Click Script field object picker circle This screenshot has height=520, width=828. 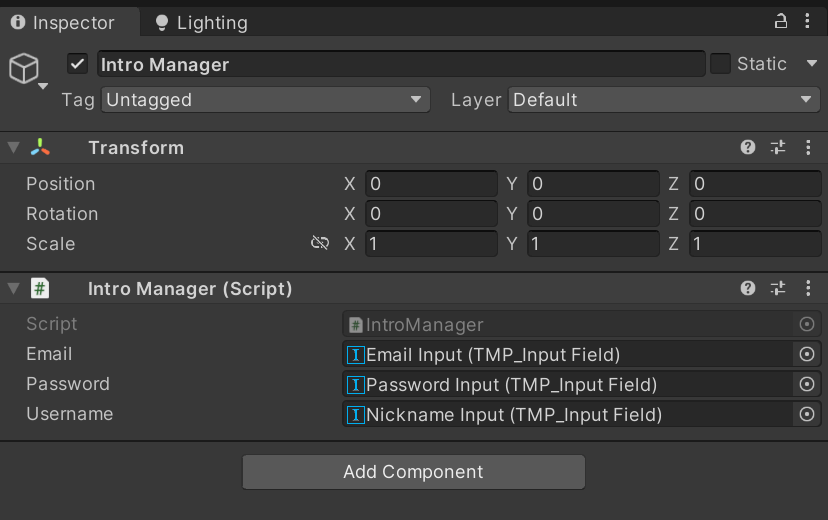(807, 324)
